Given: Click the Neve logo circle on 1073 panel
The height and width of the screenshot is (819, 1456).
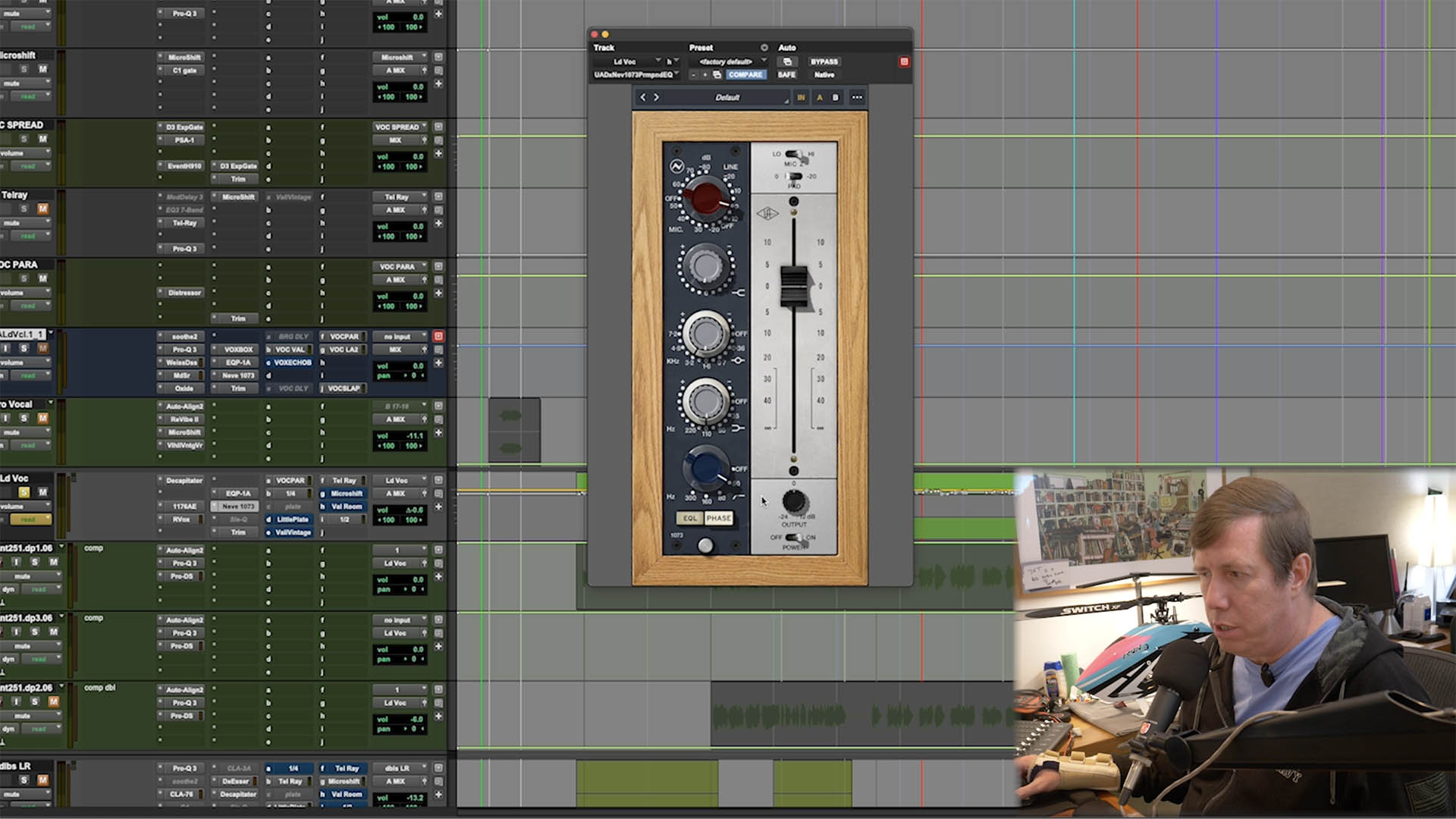Looking at the screenshot, I should pos(676,167).
